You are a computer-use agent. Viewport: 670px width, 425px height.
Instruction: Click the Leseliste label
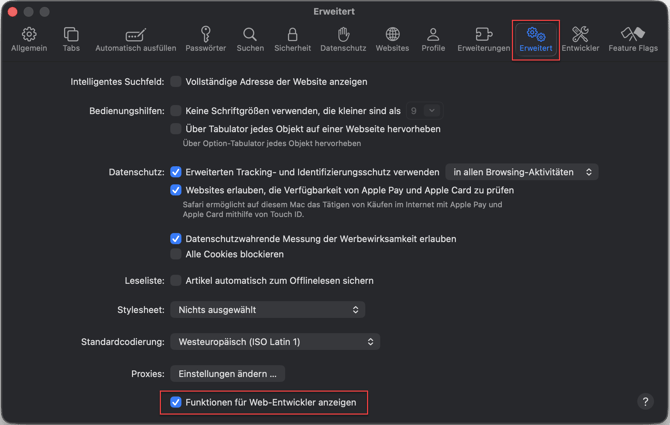point(144,281)
